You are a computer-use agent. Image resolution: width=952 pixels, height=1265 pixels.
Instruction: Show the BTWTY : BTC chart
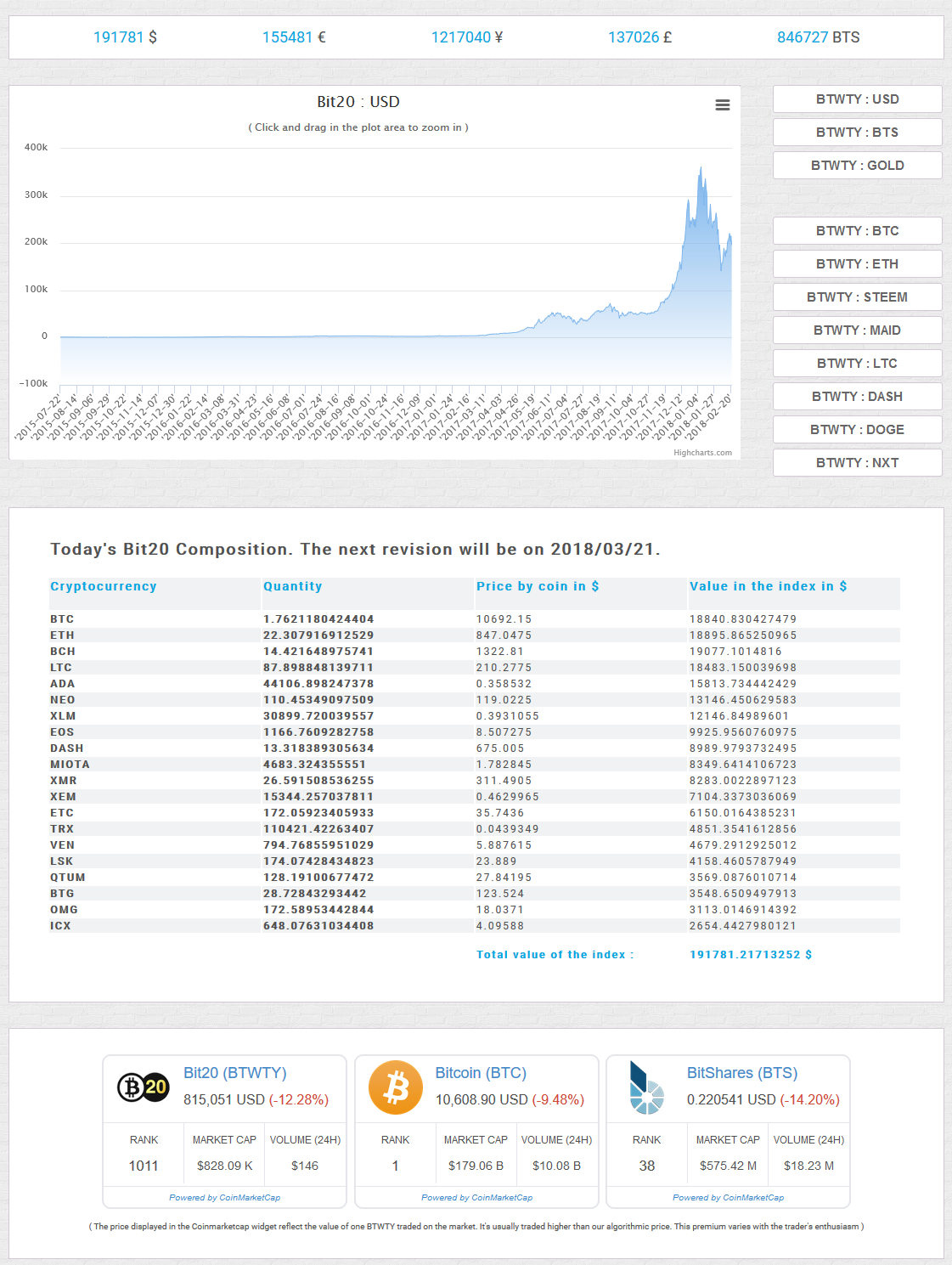coord(858,231)
